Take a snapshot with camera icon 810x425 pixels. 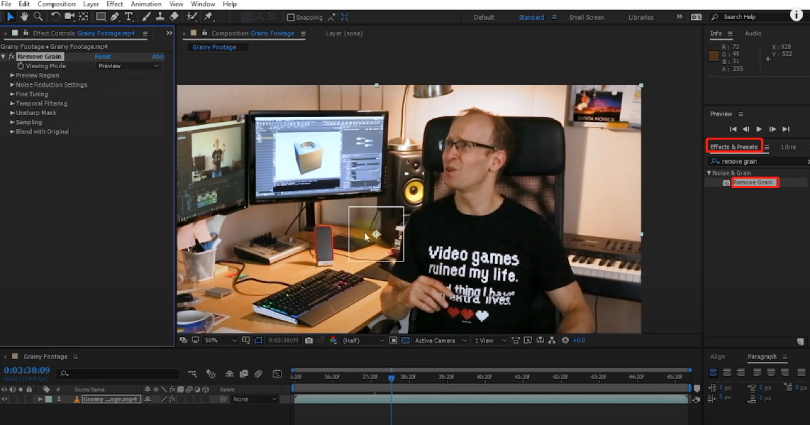pyautogui.click(x=309, y=340)
